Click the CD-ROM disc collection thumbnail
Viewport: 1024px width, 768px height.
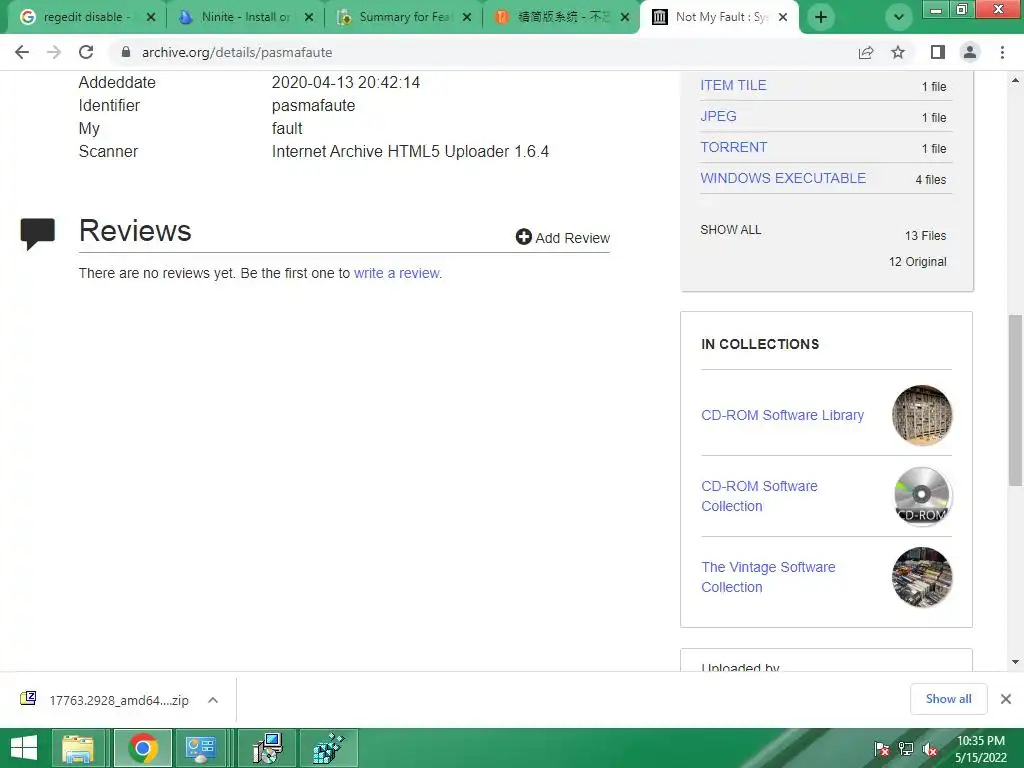pyautogui.click(x=921, y=496)
